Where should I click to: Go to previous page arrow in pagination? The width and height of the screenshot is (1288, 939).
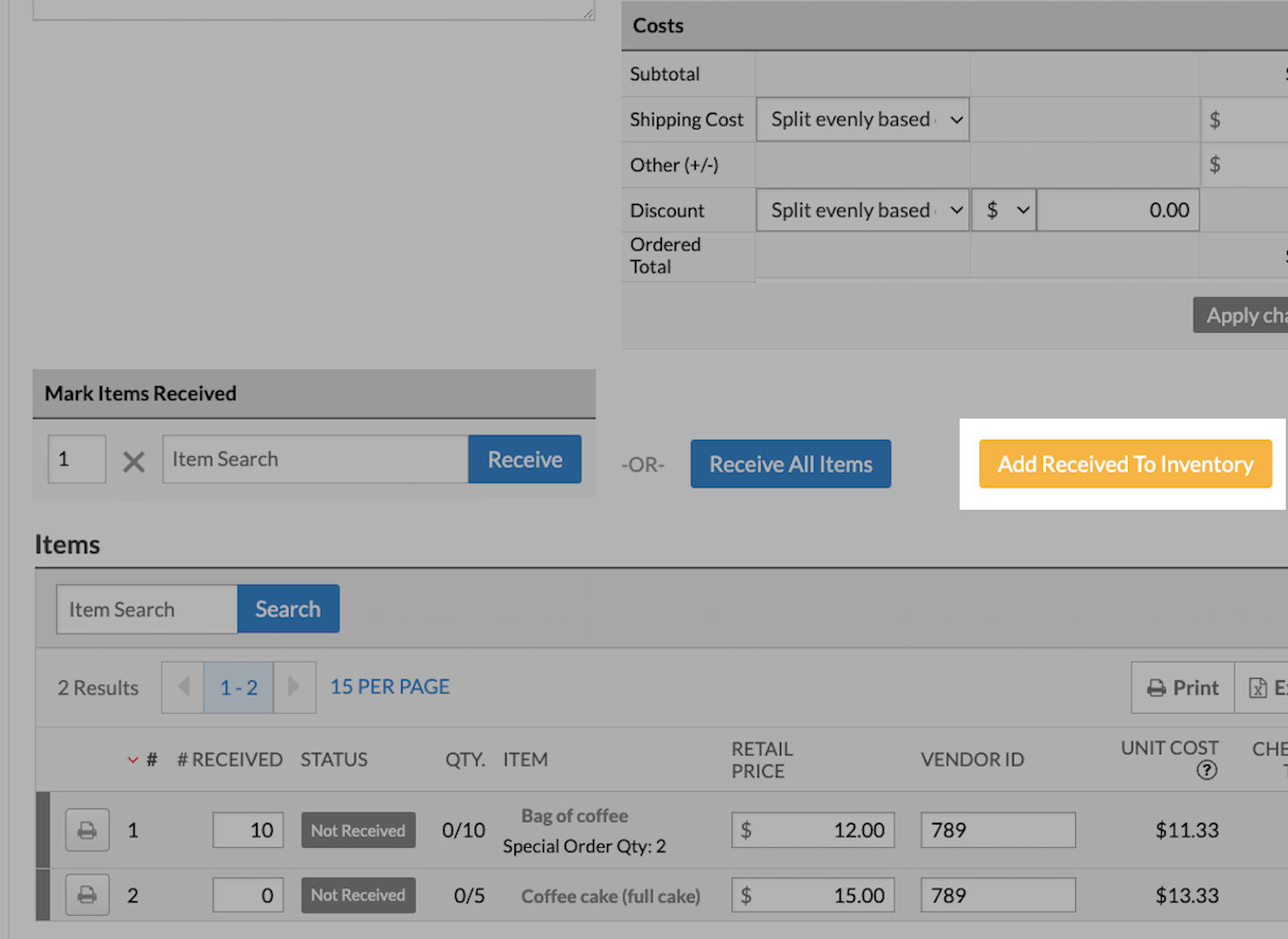coord(183,687)
